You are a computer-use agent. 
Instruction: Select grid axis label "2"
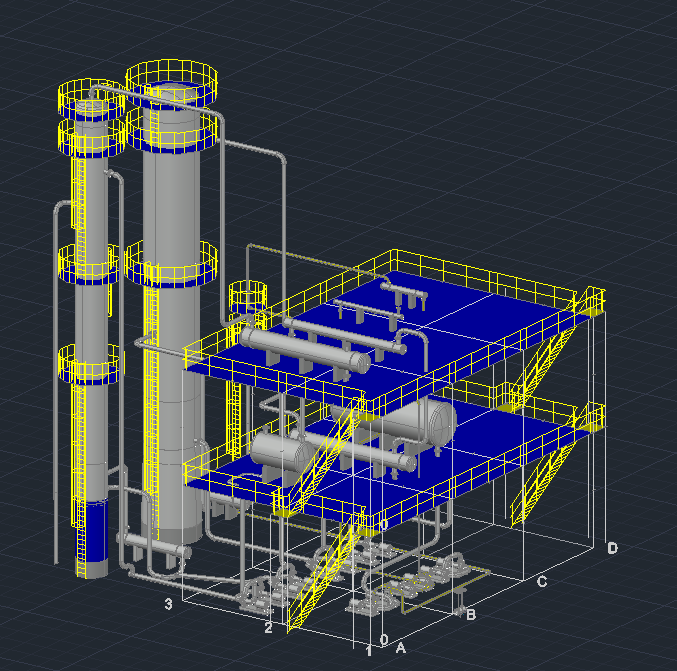pos(268,627)
